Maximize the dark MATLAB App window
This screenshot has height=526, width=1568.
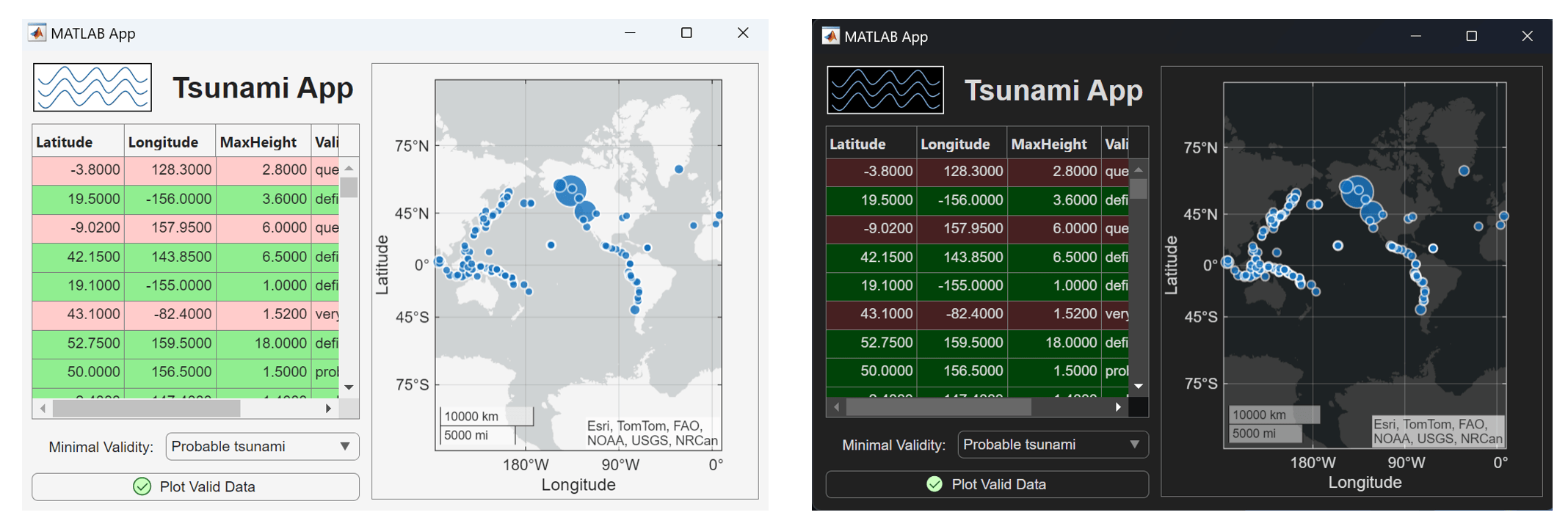coord(1472,36)
